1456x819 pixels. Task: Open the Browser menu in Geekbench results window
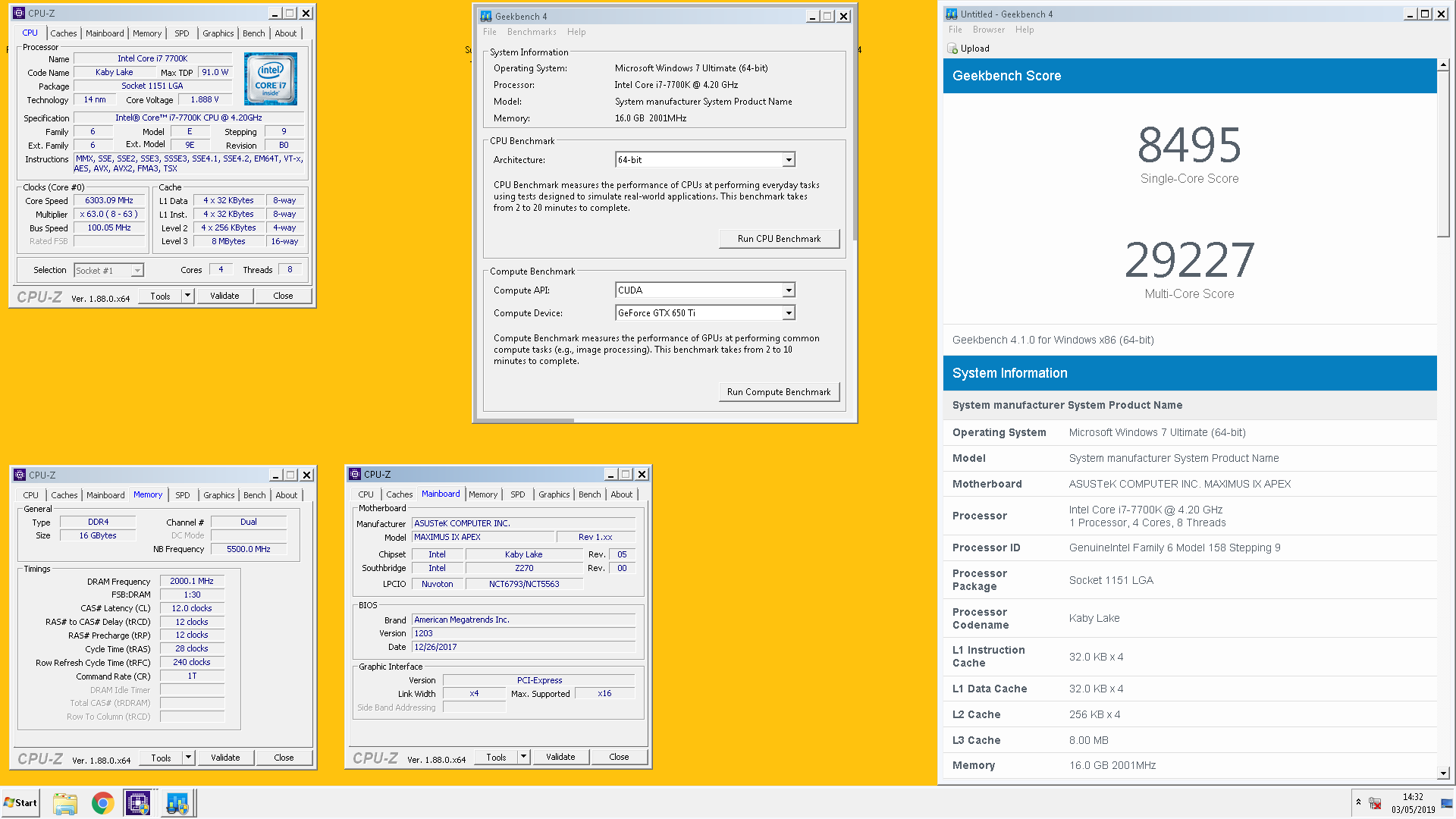click(989, 30)
